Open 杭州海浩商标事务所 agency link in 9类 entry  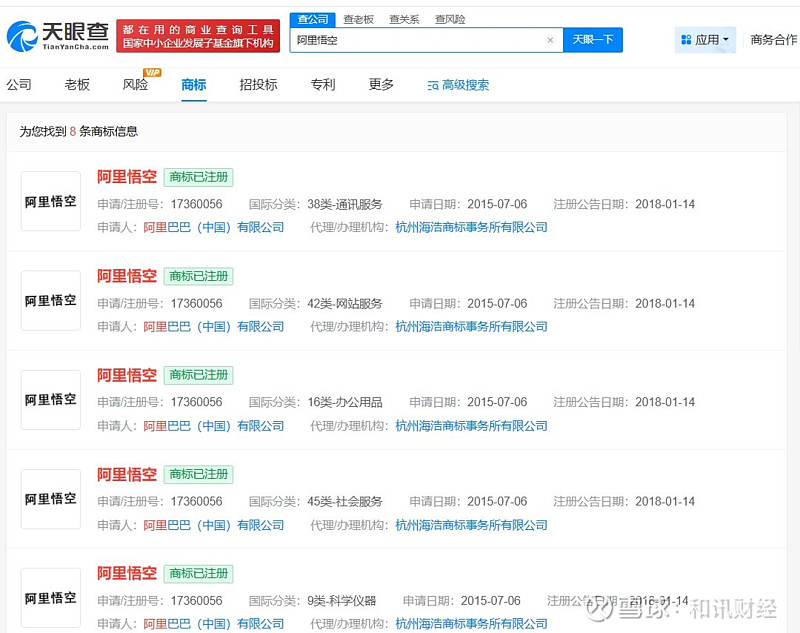[471, 624]
